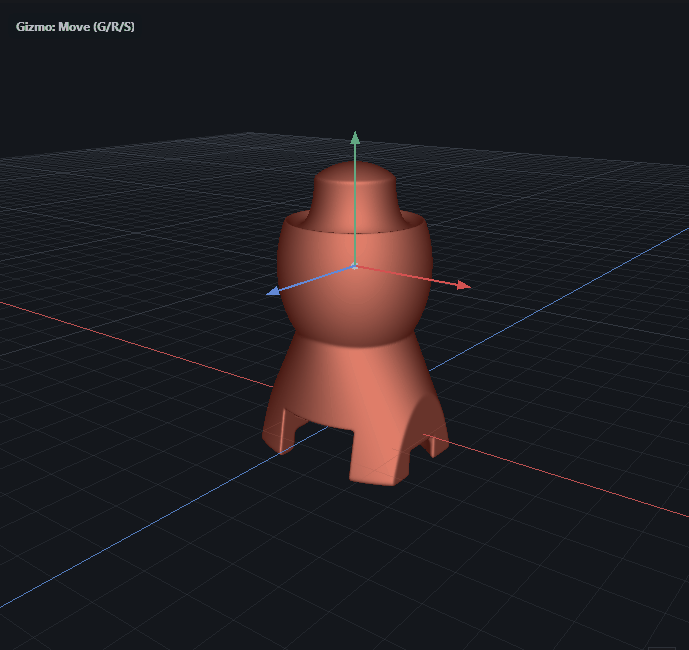This screenshot has height=650, width=689.
Task: Grab the blue Z-axis gizmo arrowhead
Action: 272,293
